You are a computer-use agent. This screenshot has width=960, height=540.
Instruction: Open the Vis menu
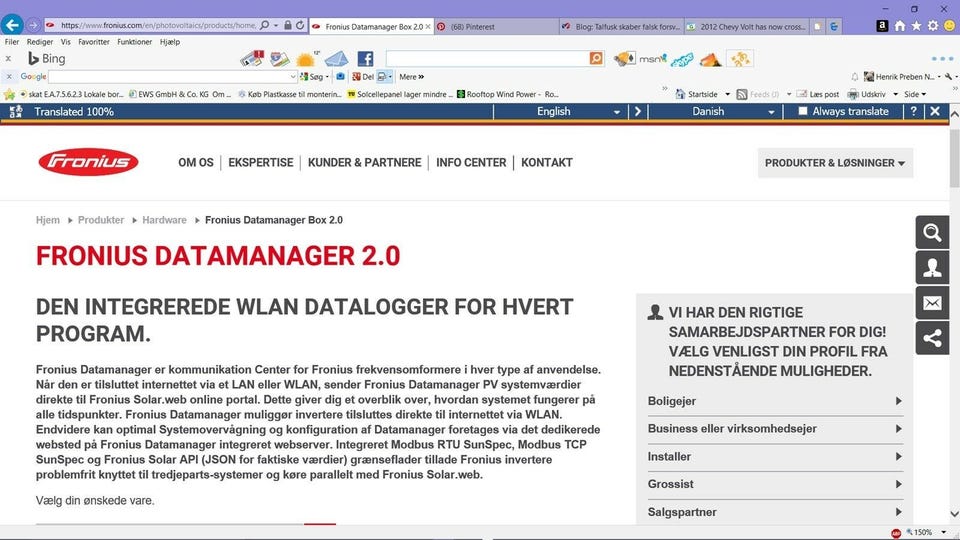tap(66, 42)
